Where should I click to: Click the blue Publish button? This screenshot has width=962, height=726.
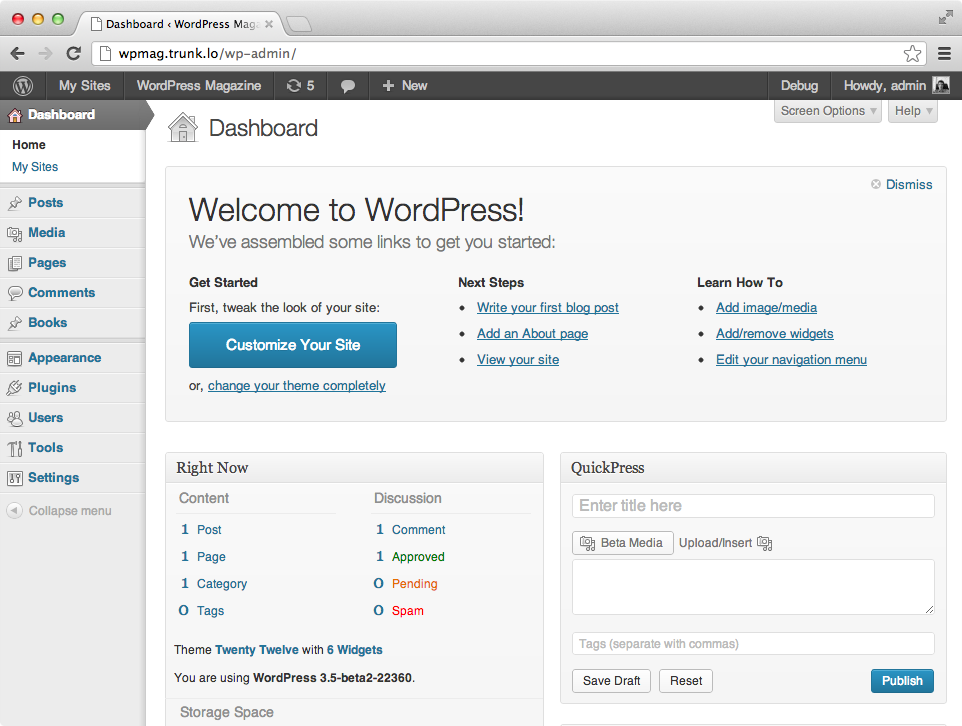[902, 681]
